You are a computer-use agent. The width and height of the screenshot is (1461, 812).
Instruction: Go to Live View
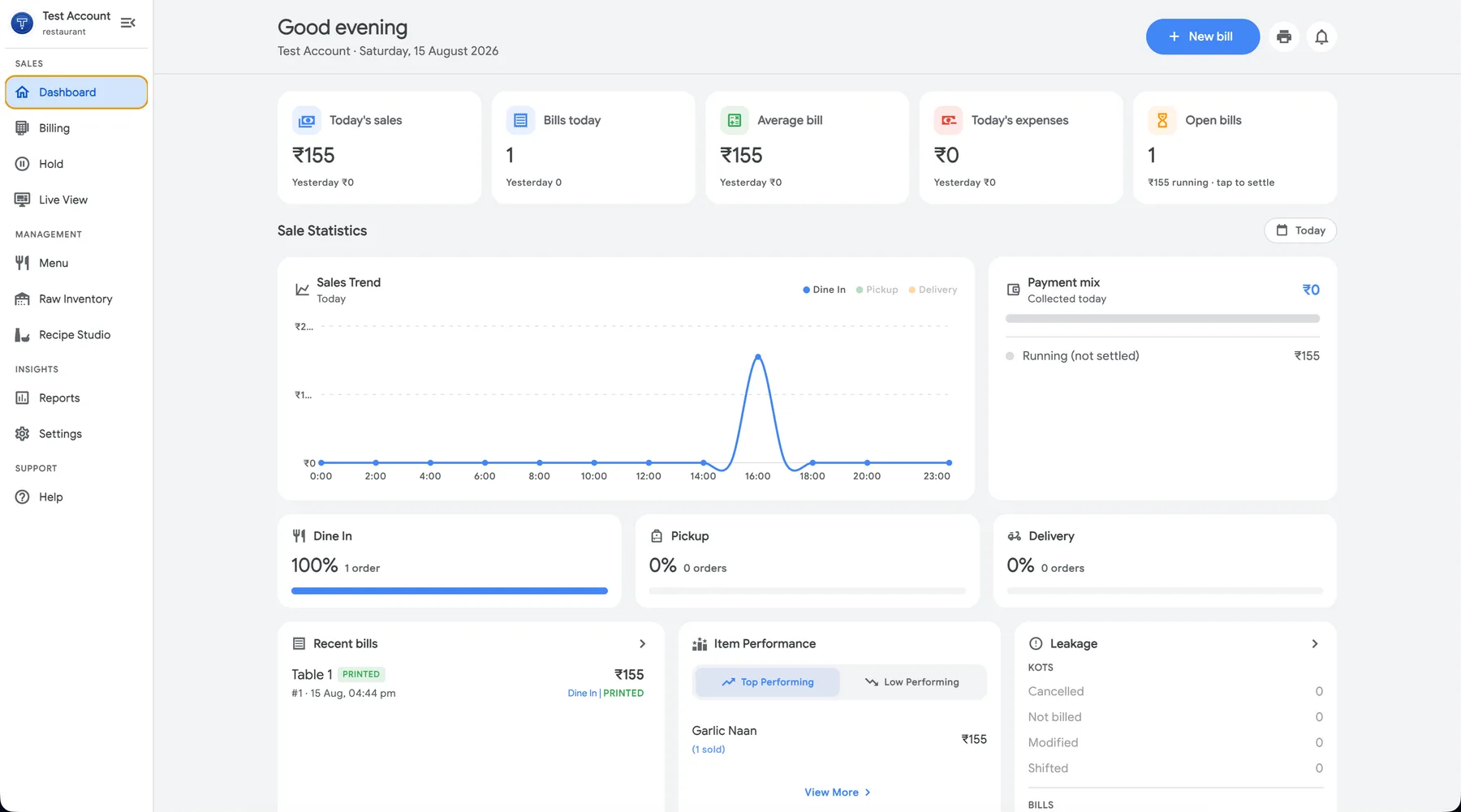click(76, 200)
